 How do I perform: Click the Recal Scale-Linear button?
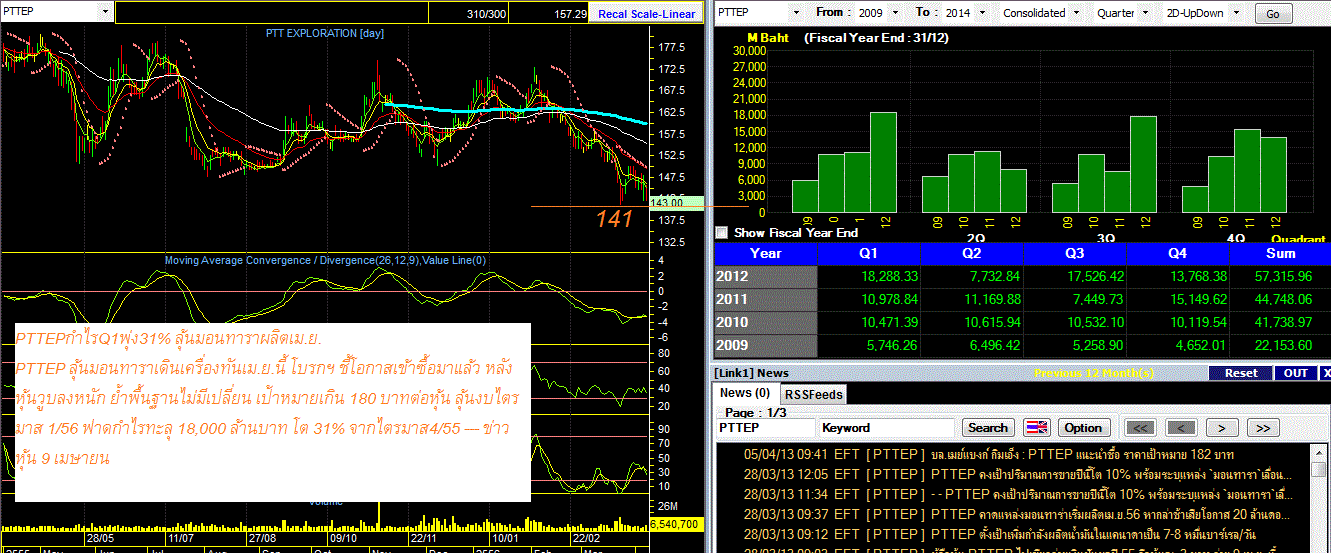point(646,14)
